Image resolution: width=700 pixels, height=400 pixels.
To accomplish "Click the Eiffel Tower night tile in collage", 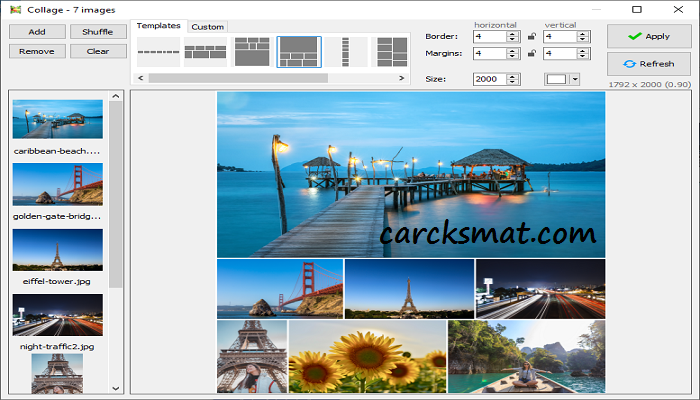I will [409, 289].
